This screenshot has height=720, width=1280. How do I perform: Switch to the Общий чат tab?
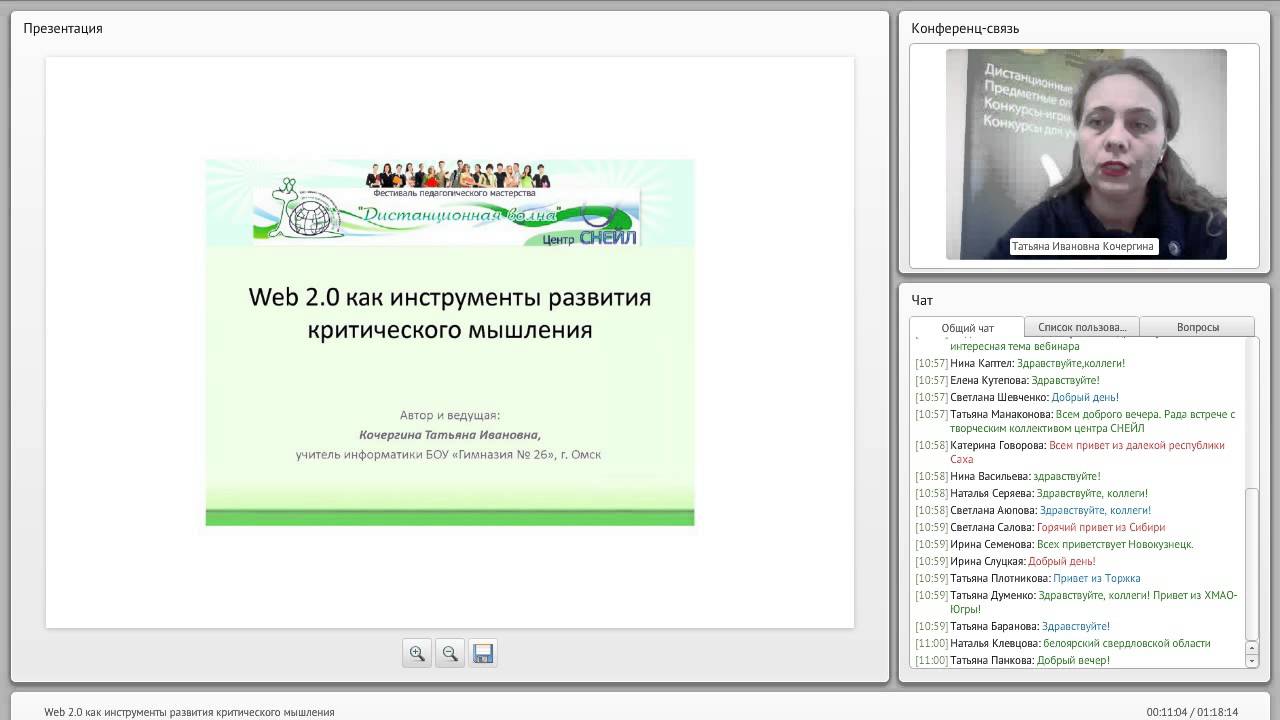(967, 328)
